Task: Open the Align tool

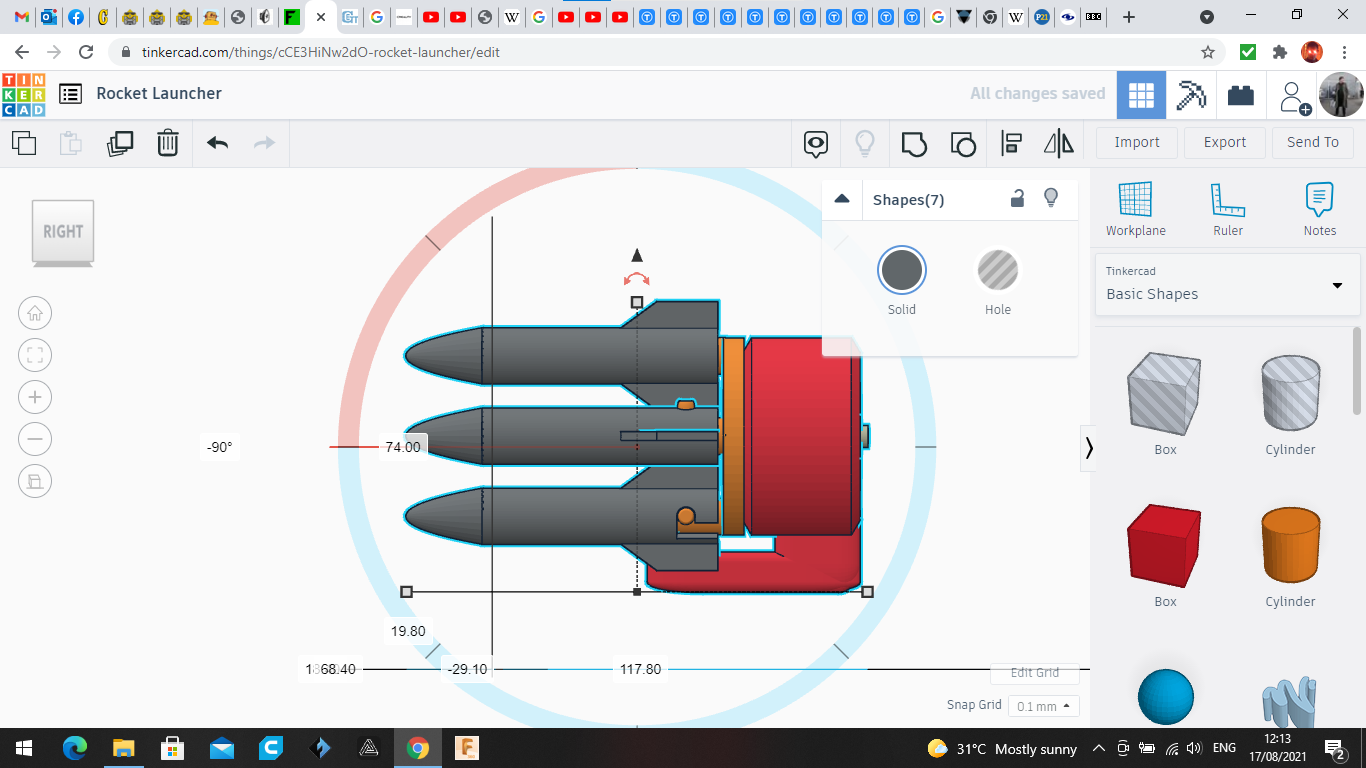Action: (1011, 143)
